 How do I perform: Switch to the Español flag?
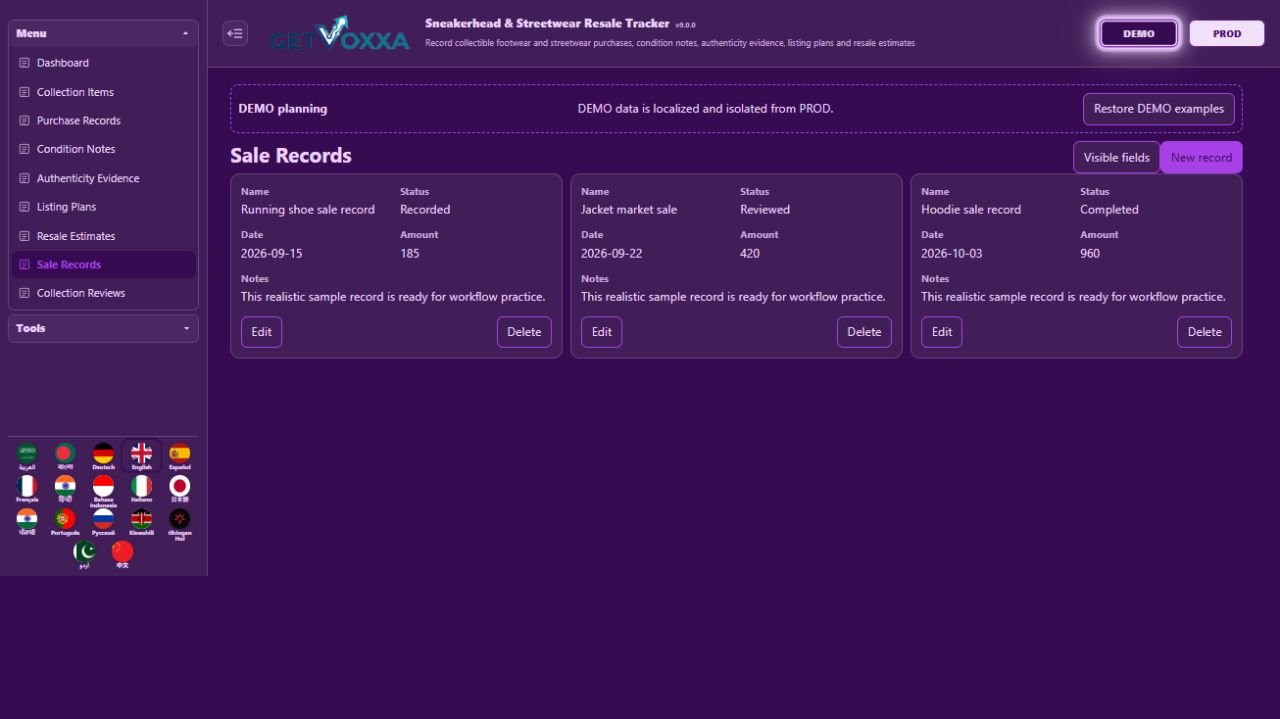[x=180, y=456]
